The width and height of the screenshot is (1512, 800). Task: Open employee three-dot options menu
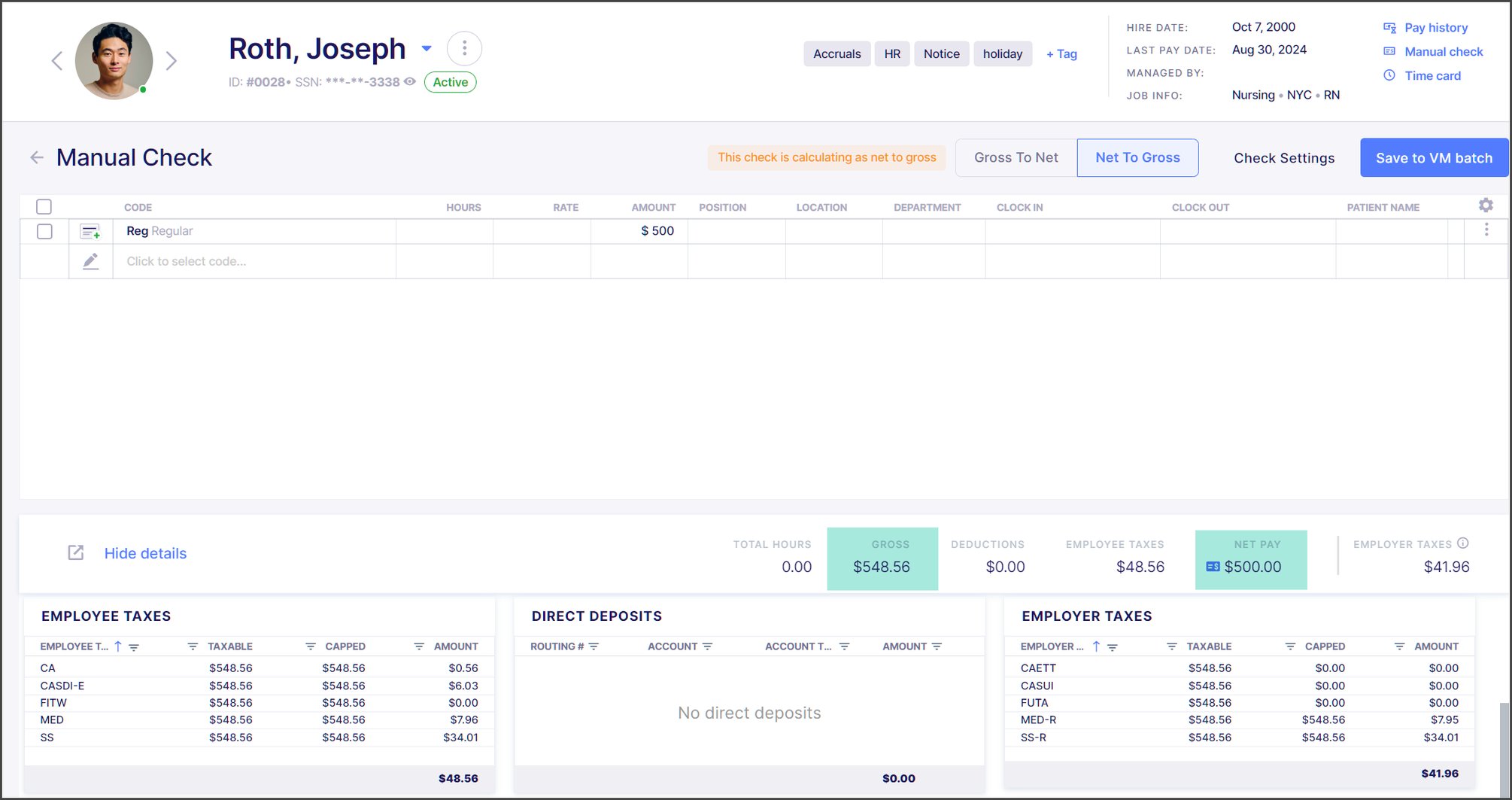pos(464,49)
